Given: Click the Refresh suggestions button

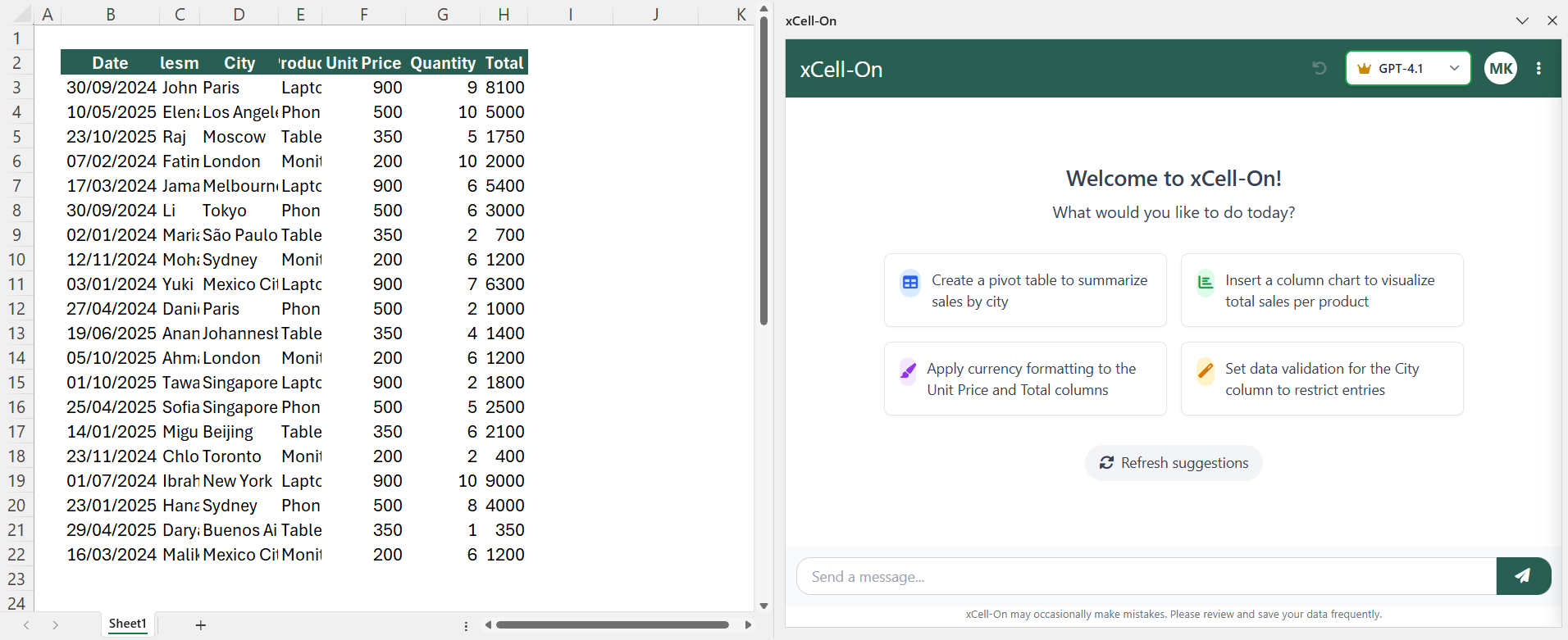Looking at the screenshot, I should [1174, 463].
